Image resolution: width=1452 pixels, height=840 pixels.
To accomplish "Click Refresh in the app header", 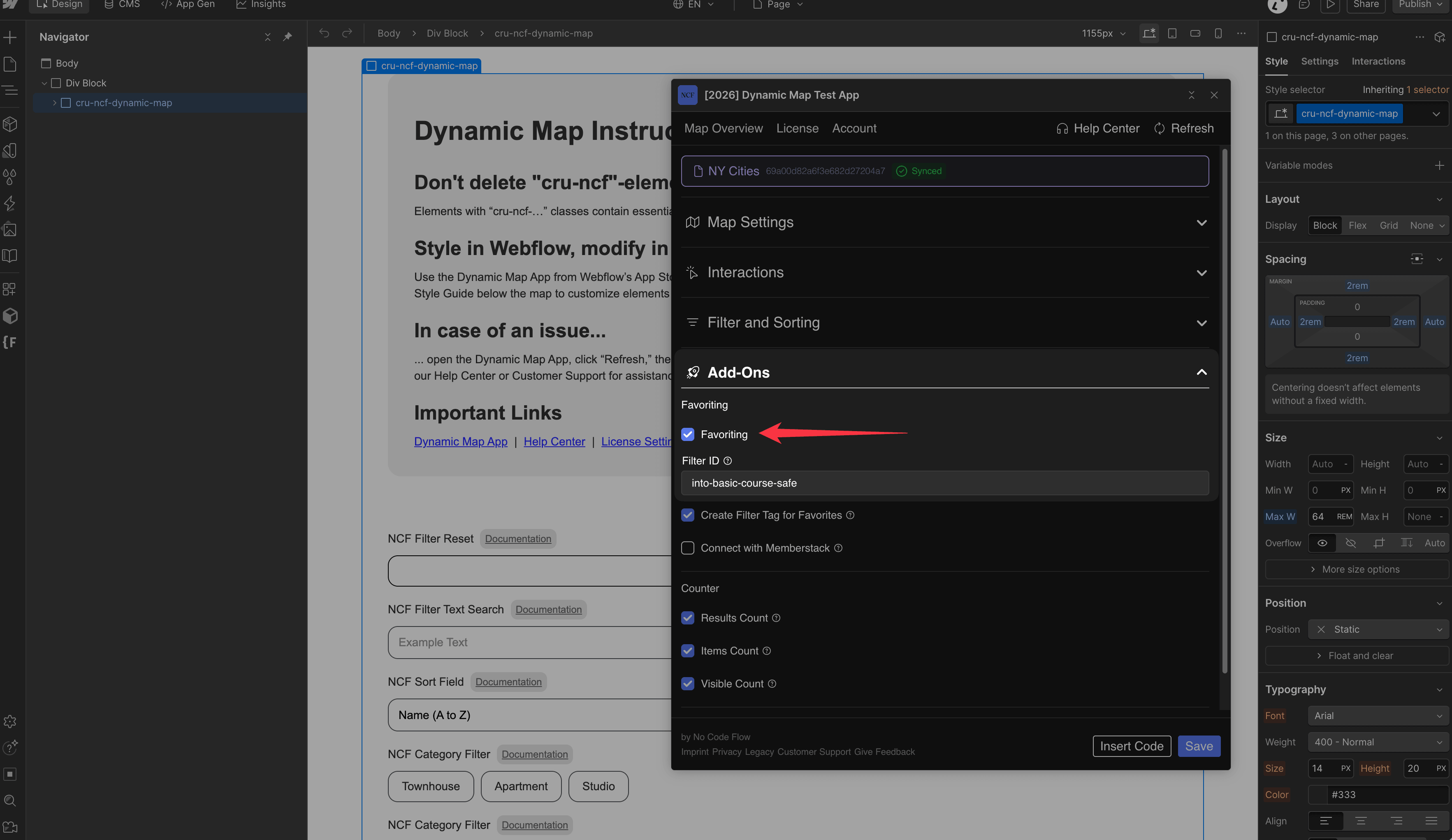I will tap(1184, 128).
